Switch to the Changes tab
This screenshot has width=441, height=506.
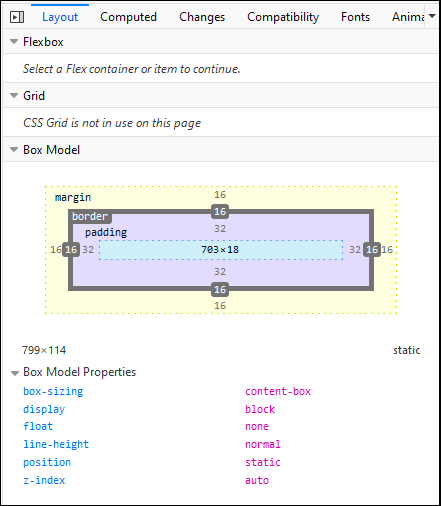pos(202,17)
